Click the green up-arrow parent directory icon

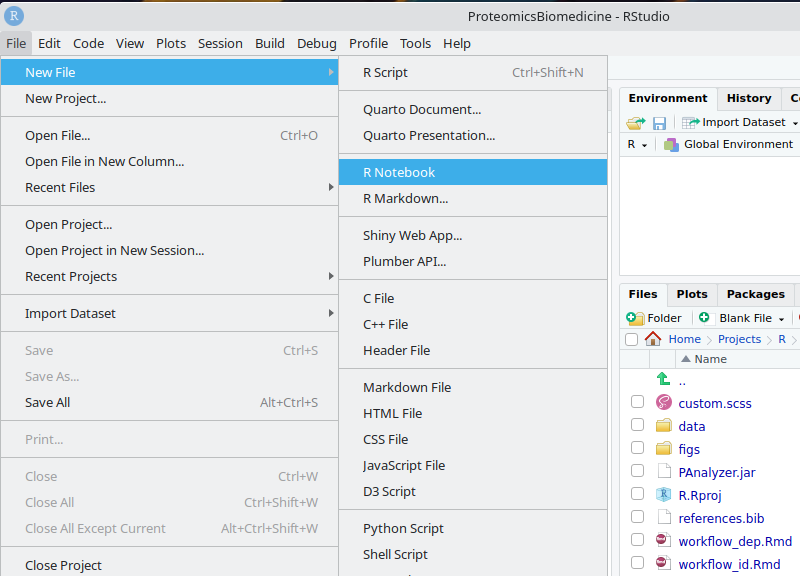coord(663,379)
